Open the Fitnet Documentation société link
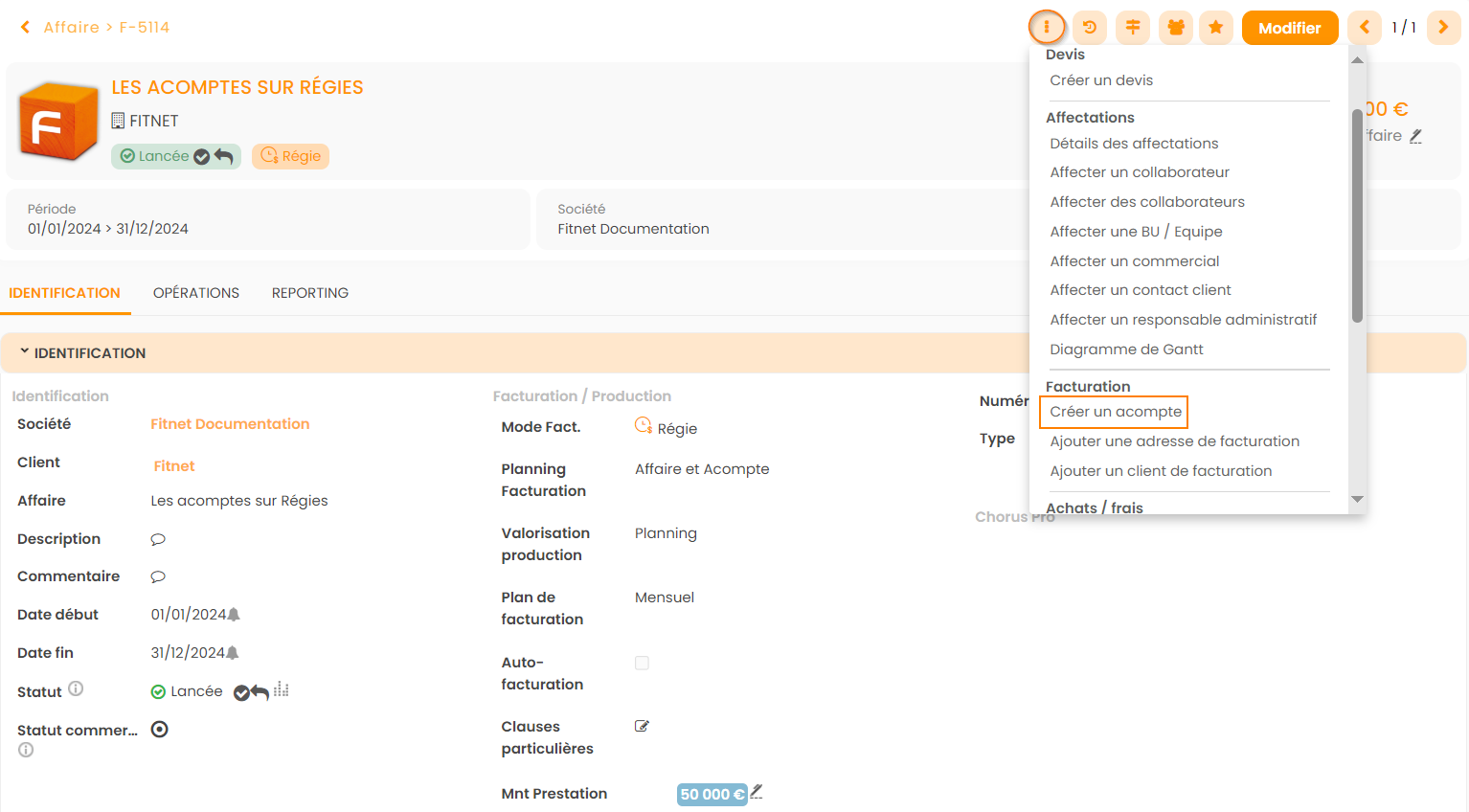 coord(230,424)
